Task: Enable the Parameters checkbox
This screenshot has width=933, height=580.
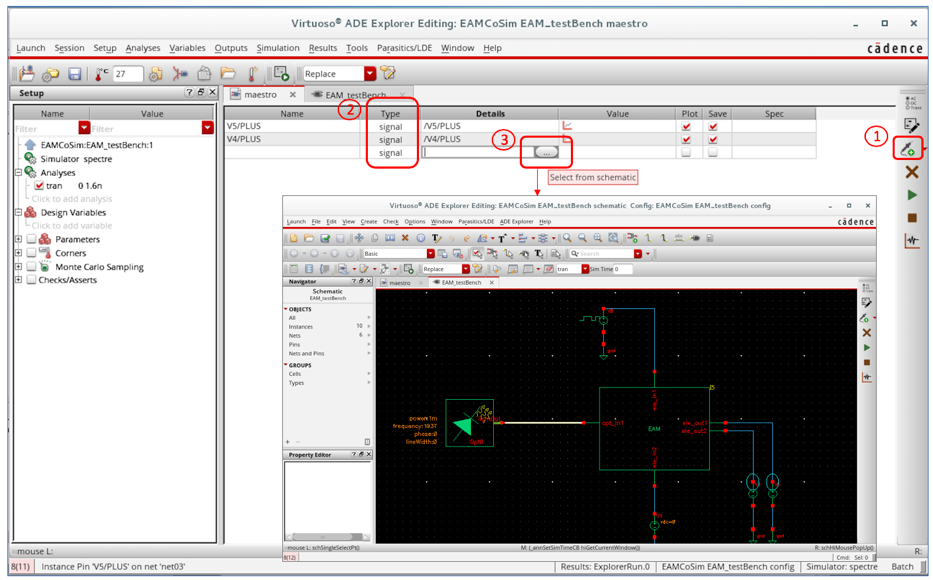Action: pos(31,239)
